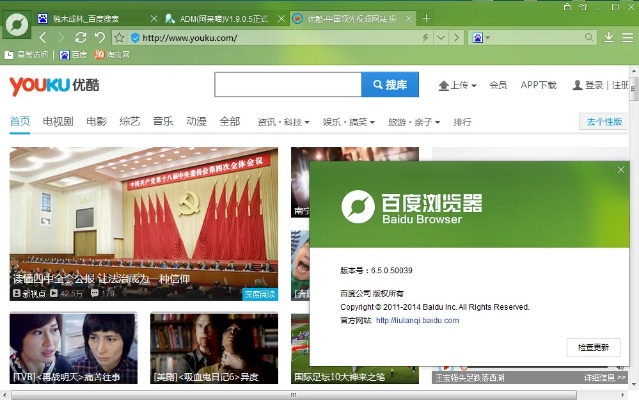Bookmark page with the star icon

[x=119, y=38]
